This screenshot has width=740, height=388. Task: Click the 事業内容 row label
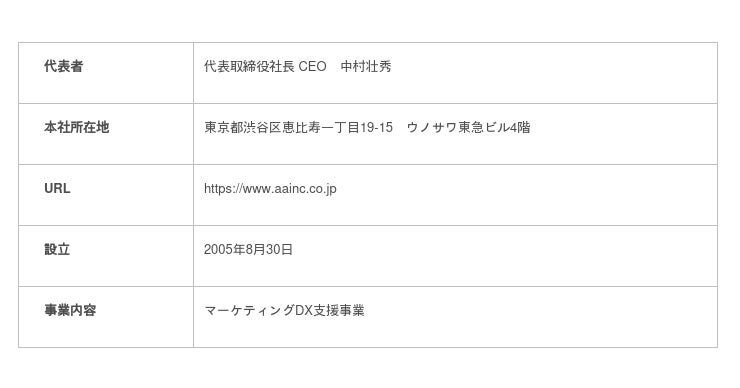(70, 310)
